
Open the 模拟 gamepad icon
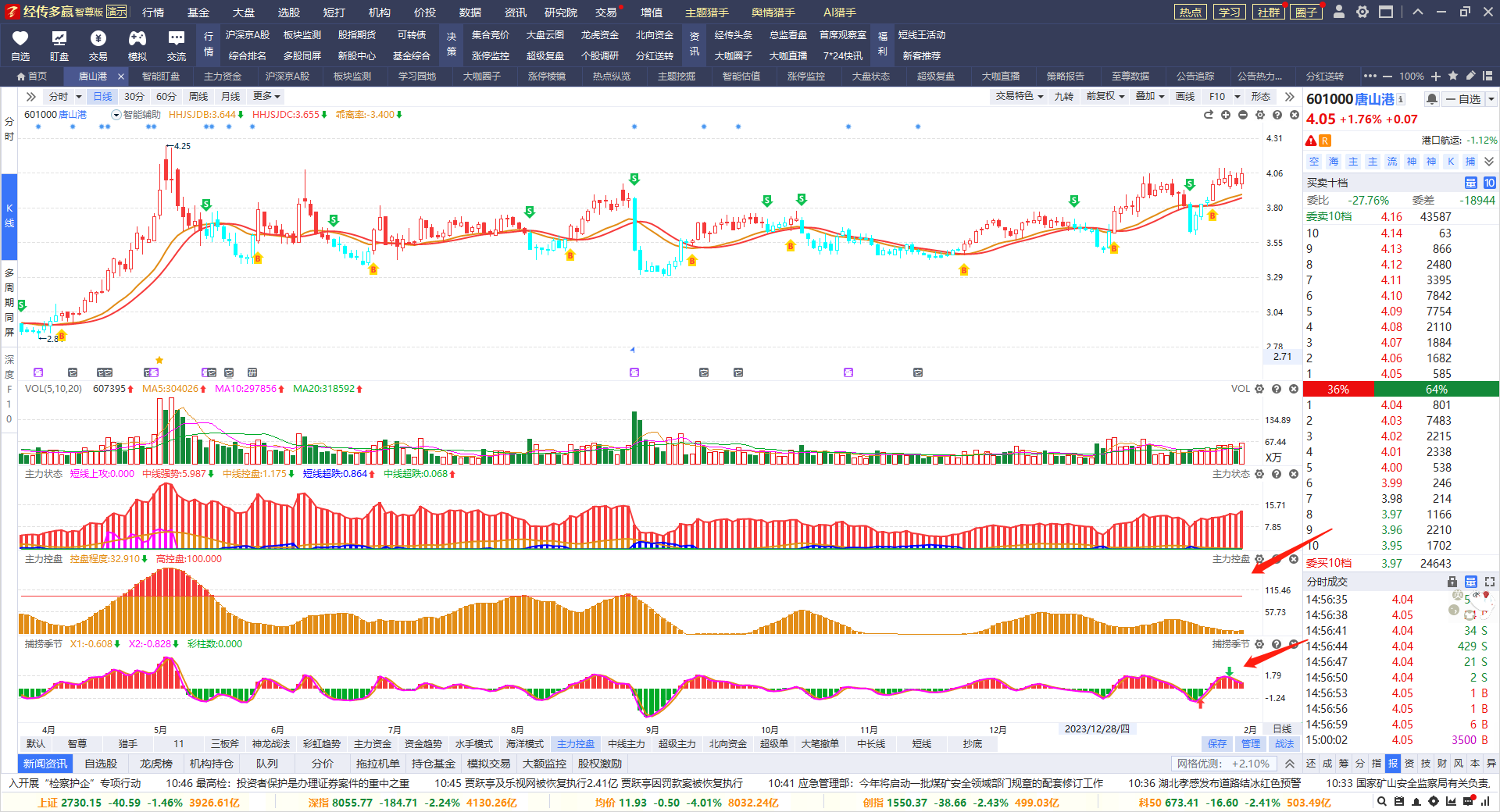tap(137, 45)
